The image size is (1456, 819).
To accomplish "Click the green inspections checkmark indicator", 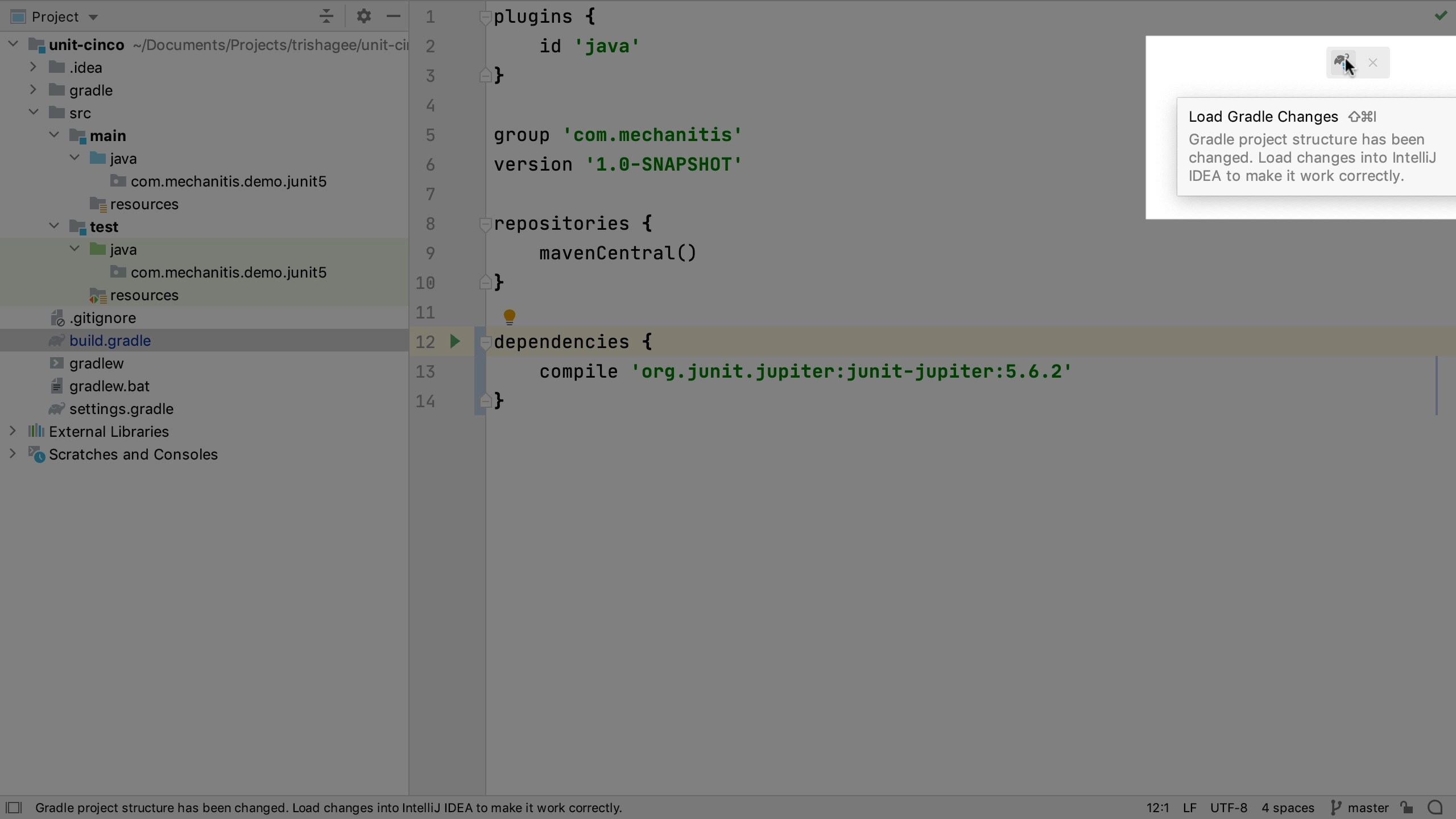I will pos(1440,15).
